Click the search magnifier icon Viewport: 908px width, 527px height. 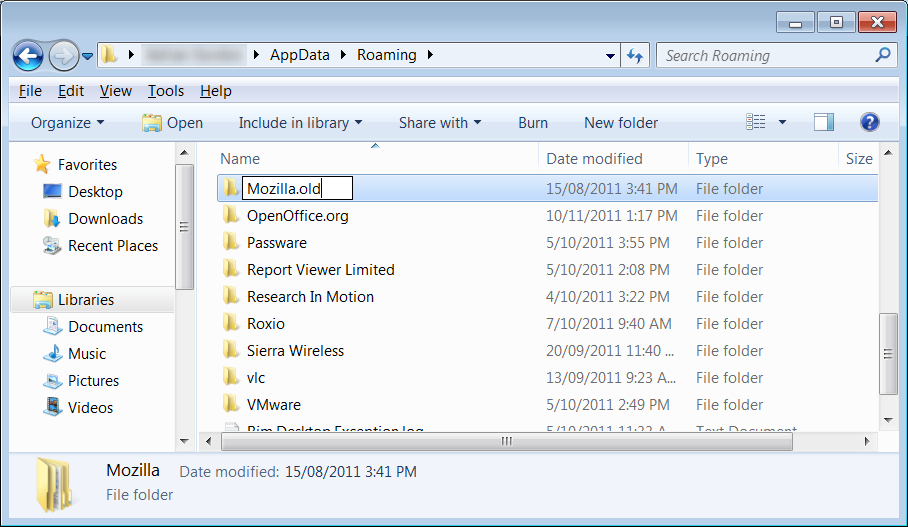click(883, 55)
